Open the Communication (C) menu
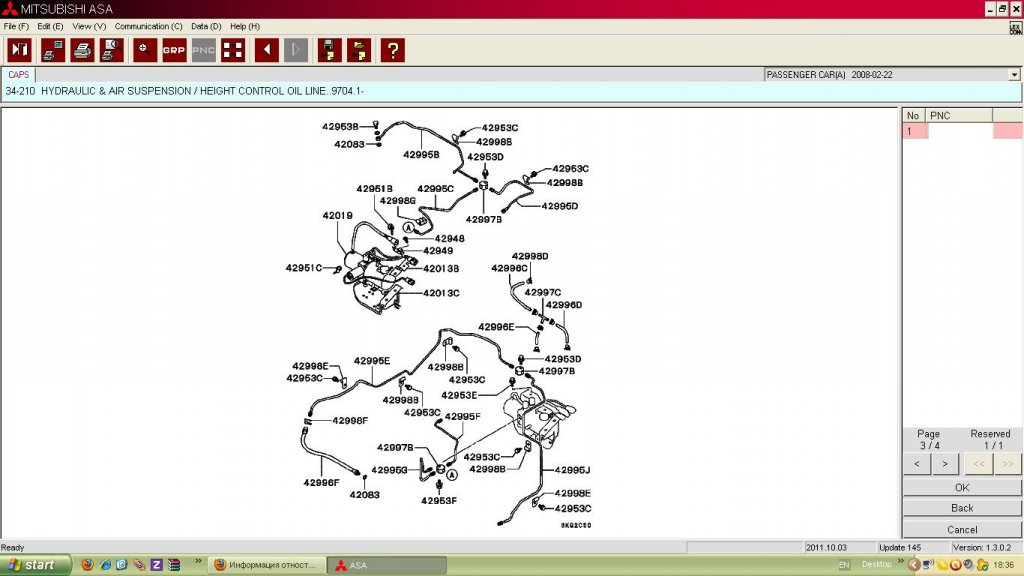 click(x=148, y=26)
